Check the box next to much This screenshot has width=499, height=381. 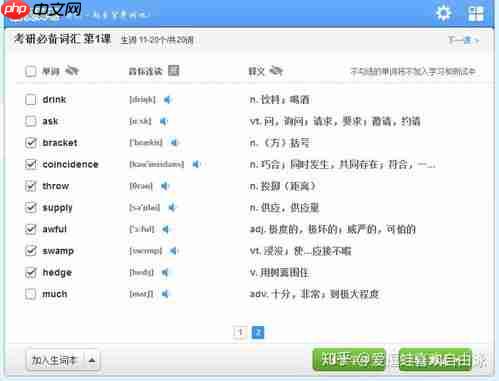[x=31, y=294]
